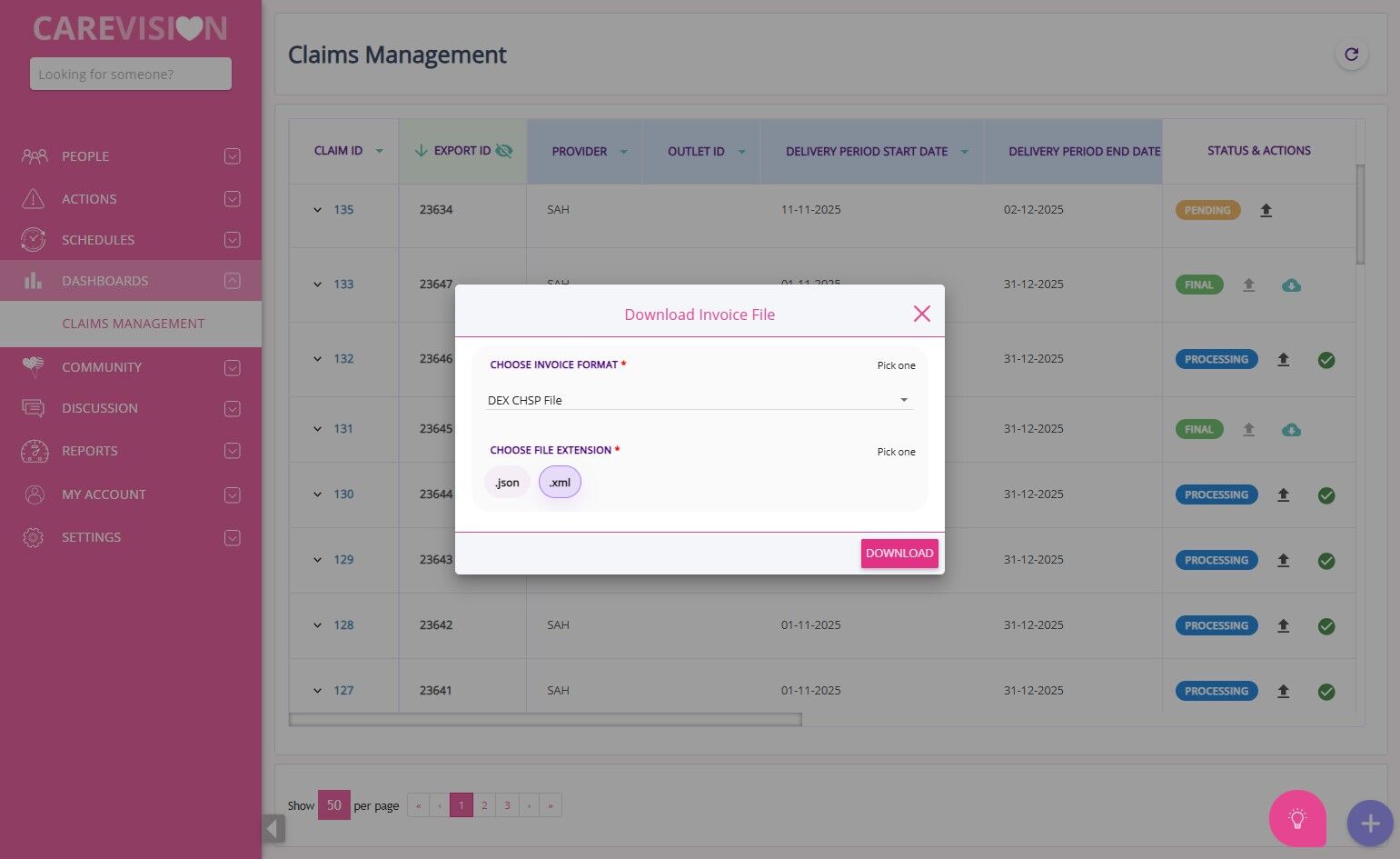Go to page 2 of claims
Viewport: 1400px width, 859px height.
coord(484,805)
